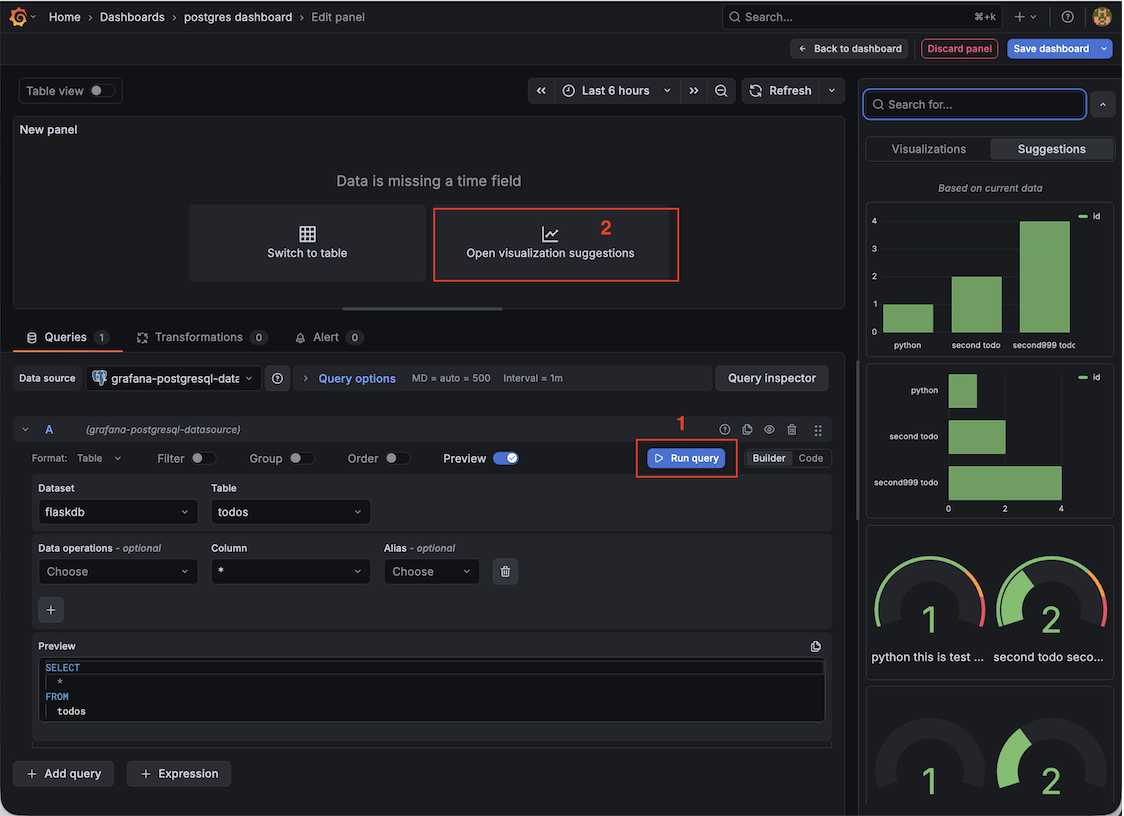Choose the vertical bar chart suggestion
Image resolution: width=1124 pixels, height=816 pixels.
989,280
